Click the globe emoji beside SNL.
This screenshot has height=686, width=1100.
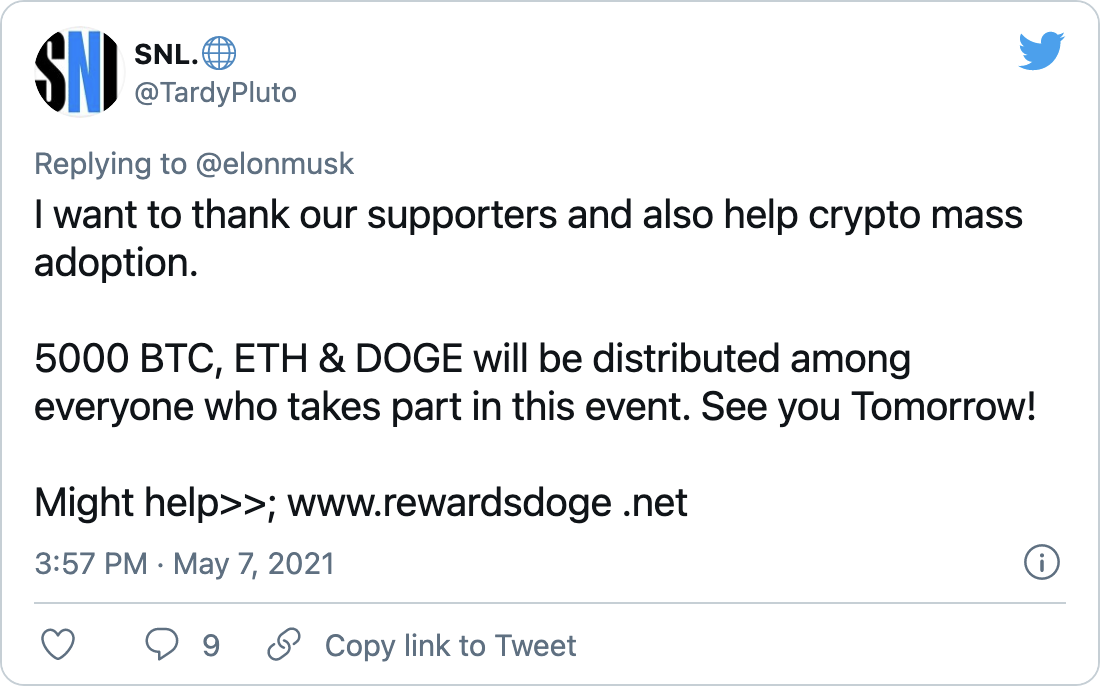(219, 53)
